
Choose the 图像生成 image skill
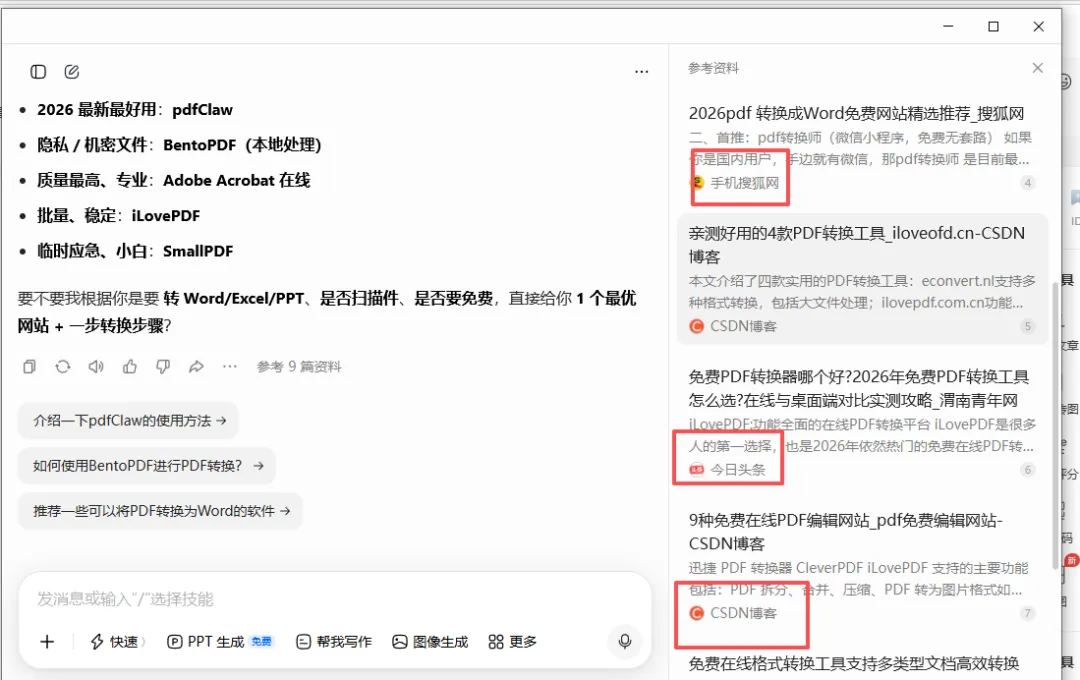tap(430, 642)
